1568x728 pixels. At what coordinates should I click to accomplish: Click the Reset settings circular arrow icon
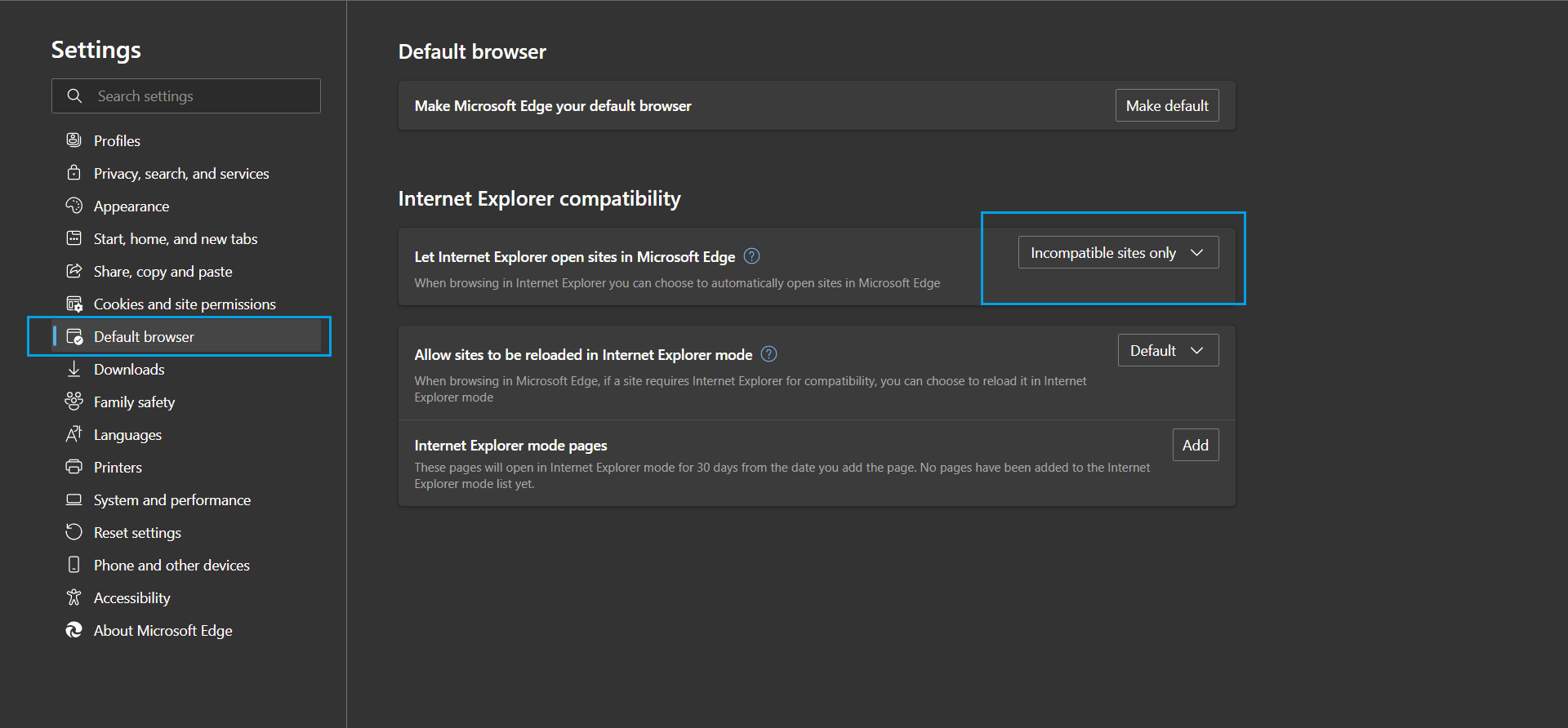(73, 531)
